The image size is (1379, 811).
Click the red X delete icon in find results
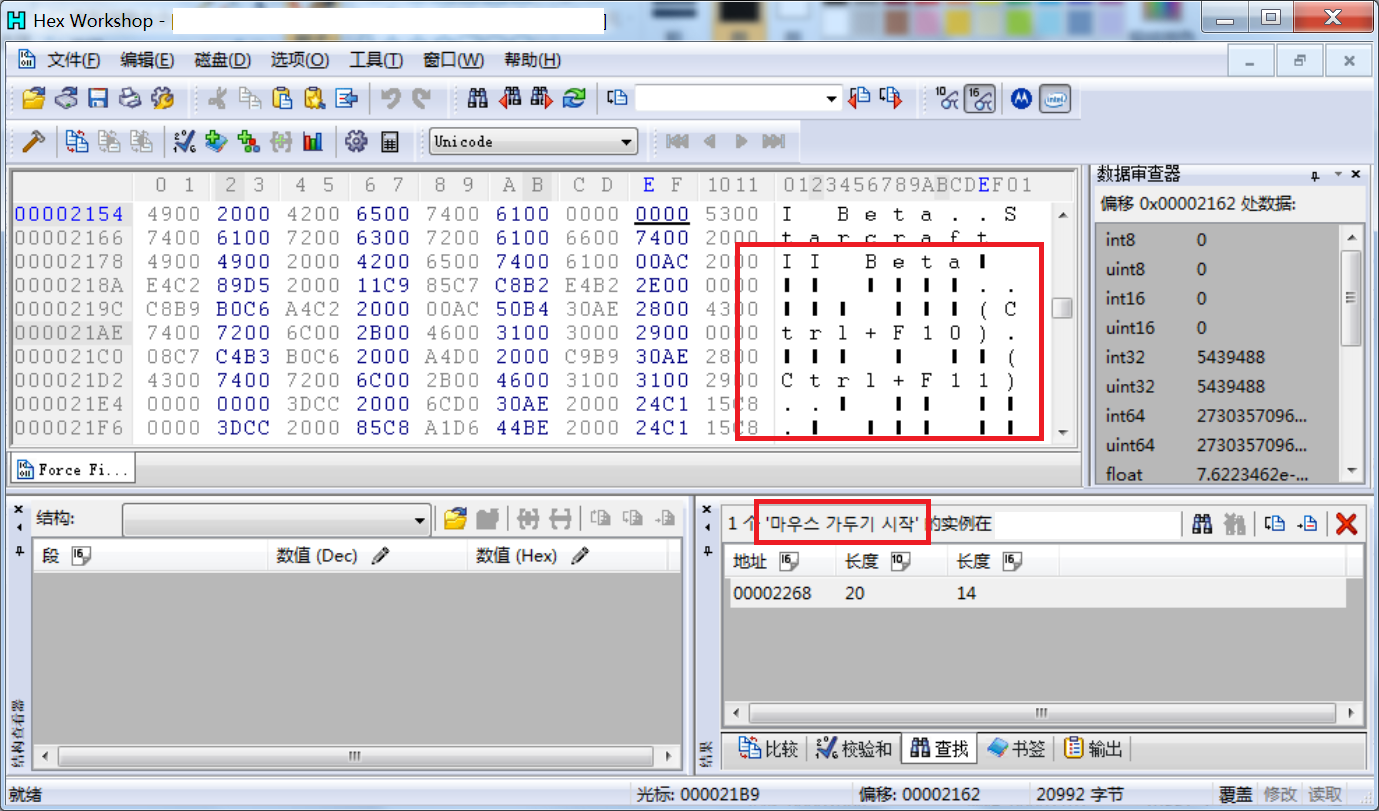coord(1346,522)
